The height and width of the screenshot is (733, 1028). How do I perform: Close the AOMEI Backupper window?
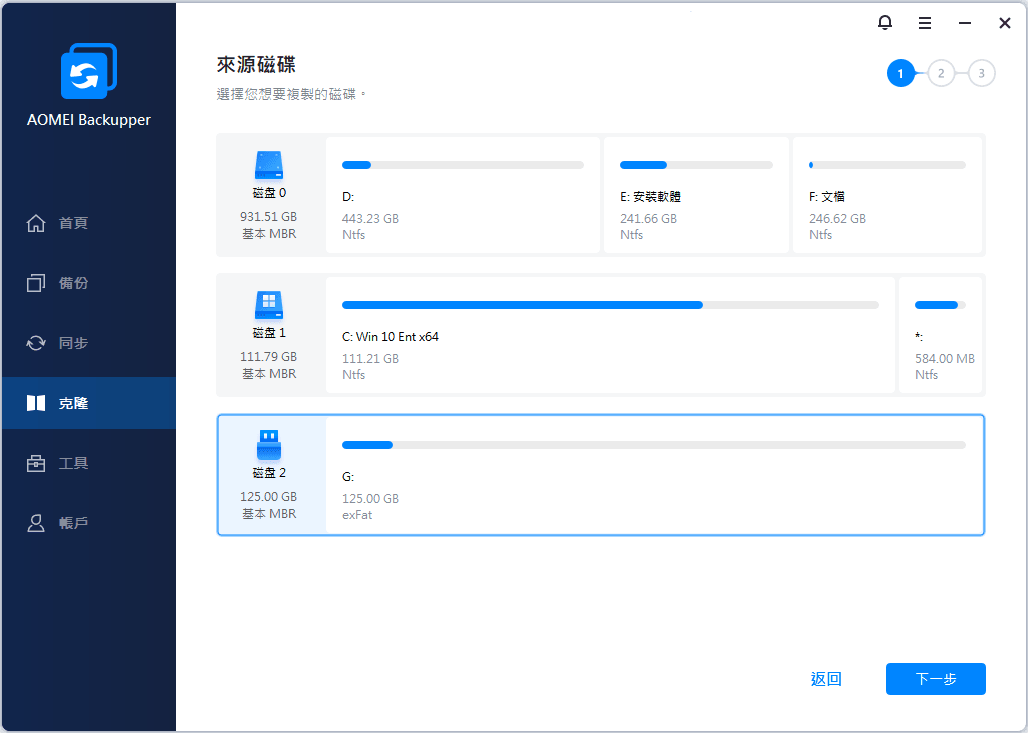tap(1004, 23)
